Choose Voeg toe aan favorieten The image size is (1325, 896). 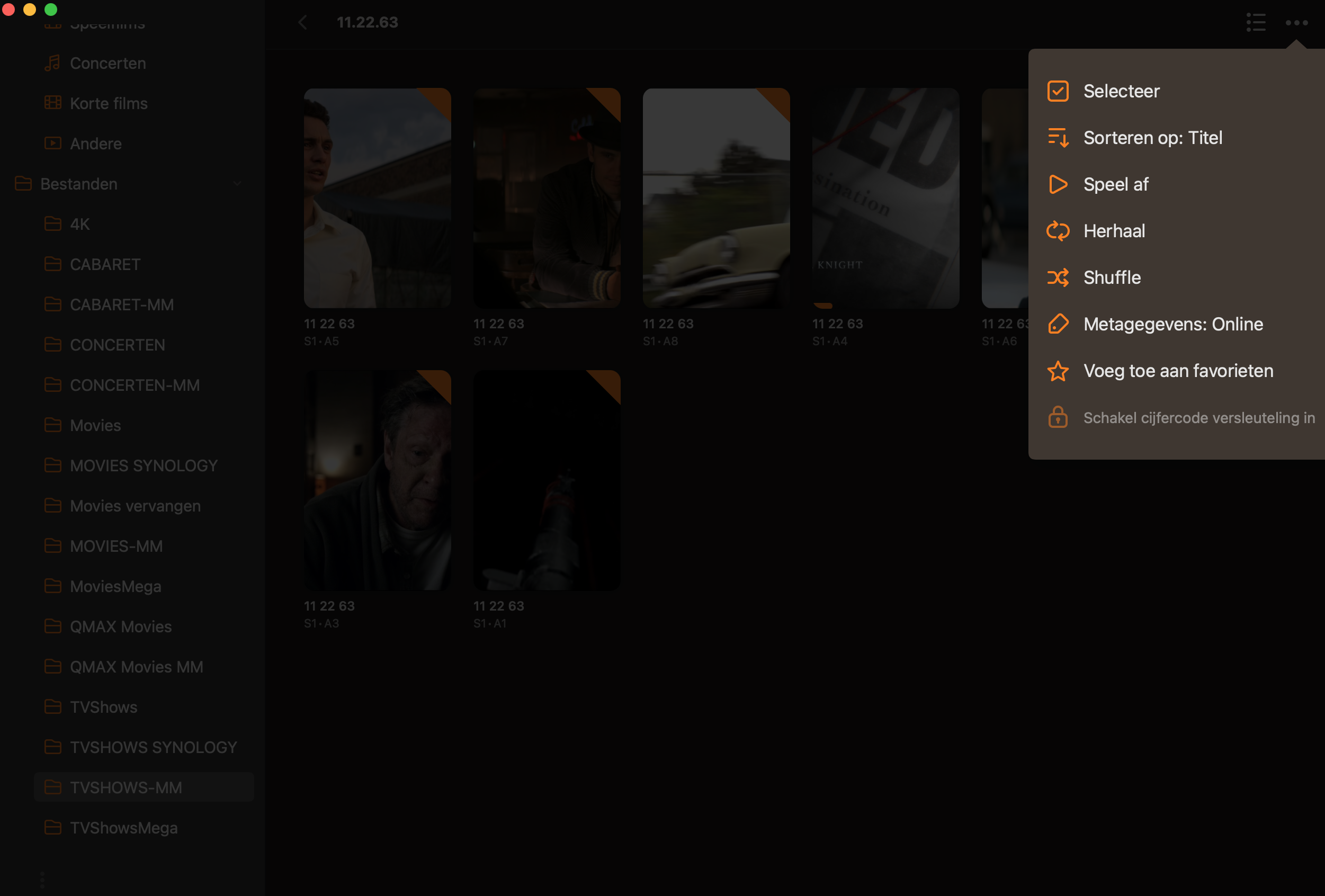tap(1178, 371)
